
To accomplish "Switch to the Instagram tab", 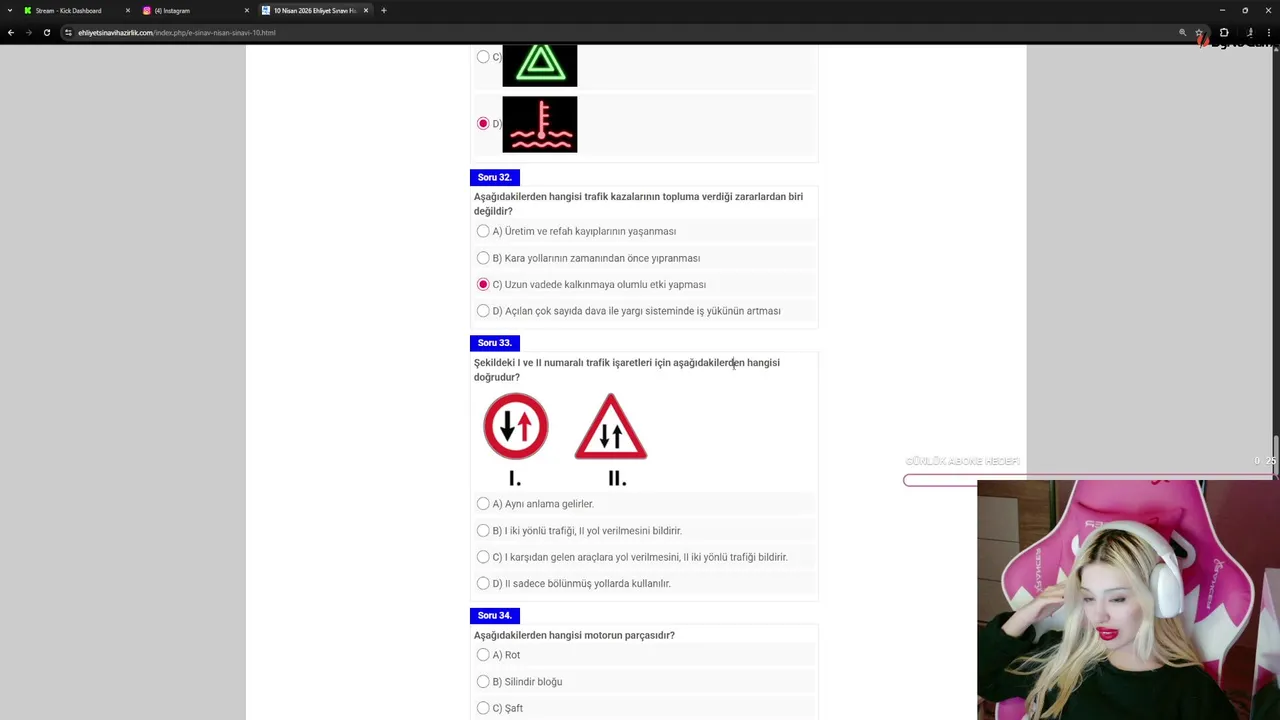I will (195, 10).
